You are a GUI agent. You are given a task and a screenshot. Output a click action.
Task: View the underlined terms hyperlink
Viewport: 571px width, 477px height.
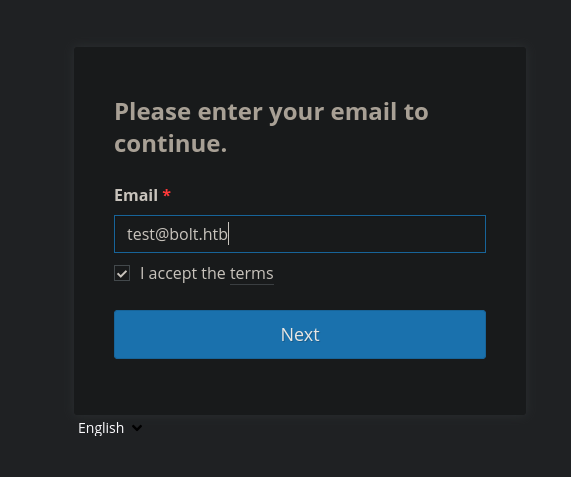[x=252, y=273]
